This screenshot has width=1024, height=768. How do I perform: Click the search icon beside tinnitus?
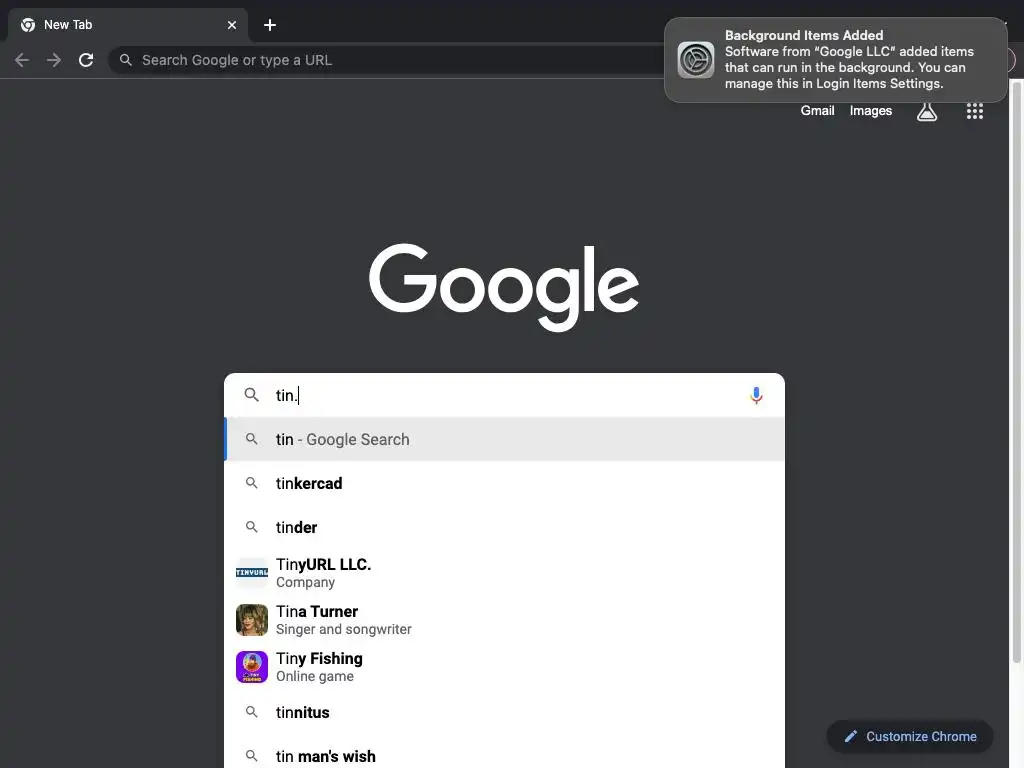[251, 712]
